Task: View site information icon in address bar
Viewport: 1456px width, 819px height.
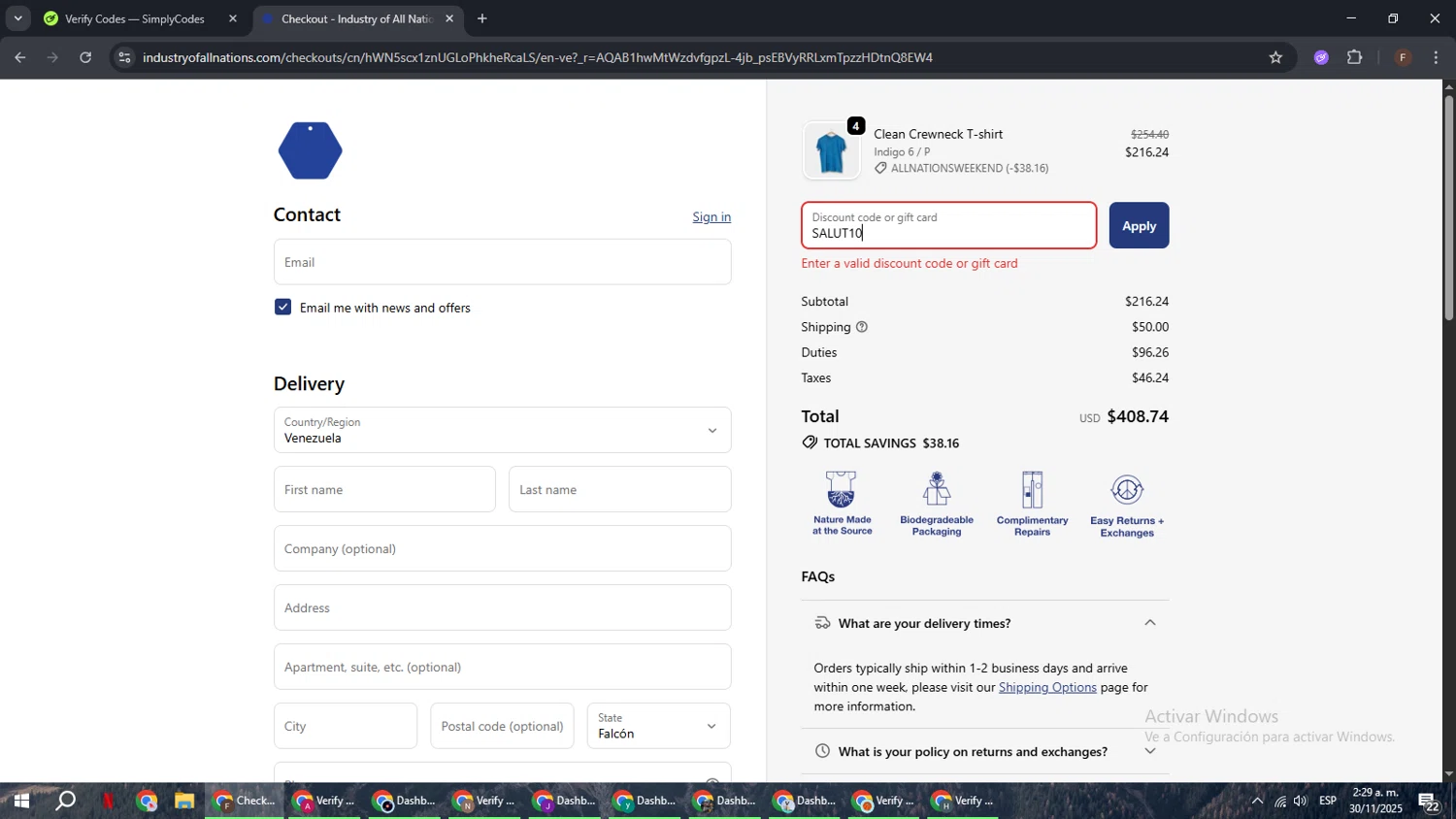Action: click(123, 57)
